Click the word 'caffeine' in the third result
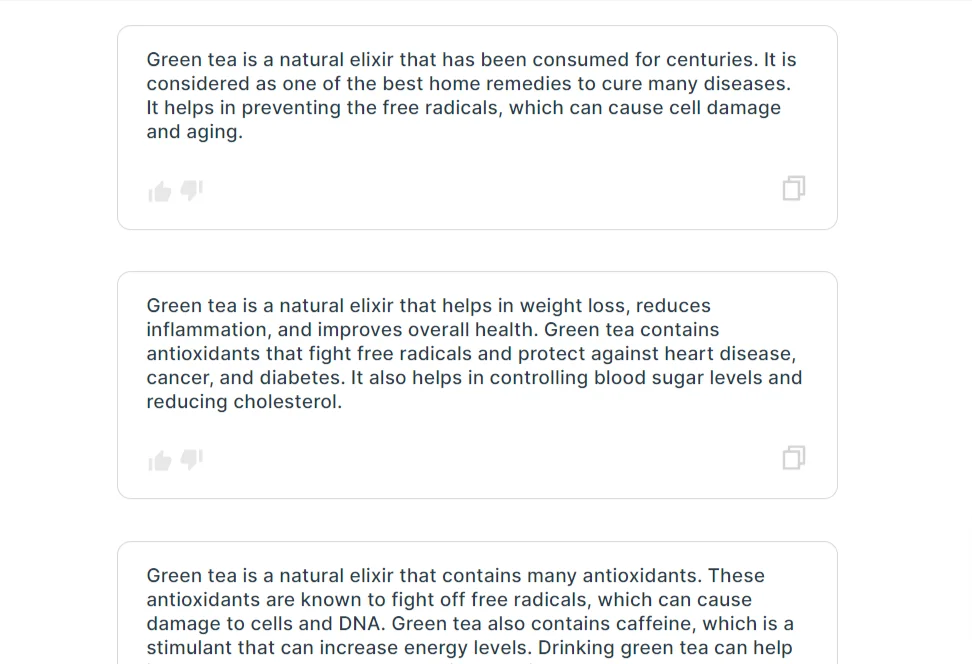The height and width of the screenshot is (664, 972). click(x=645, y=624)
